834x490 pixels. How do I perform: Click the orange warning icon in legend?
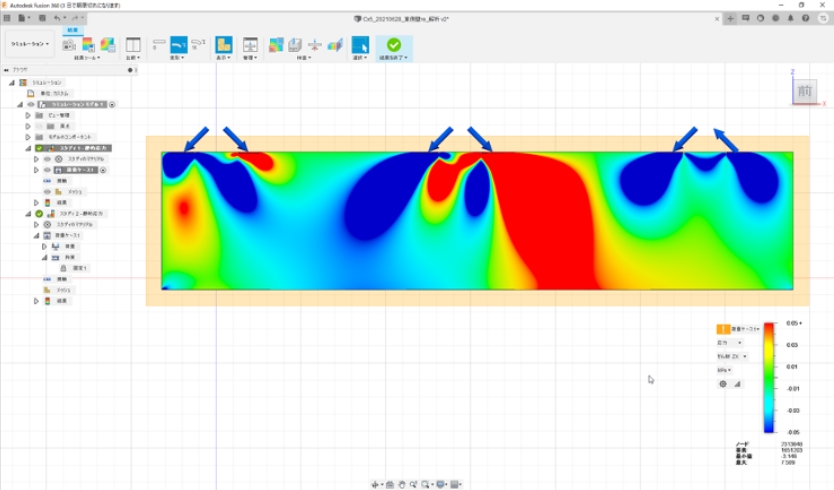coord(722,328)
